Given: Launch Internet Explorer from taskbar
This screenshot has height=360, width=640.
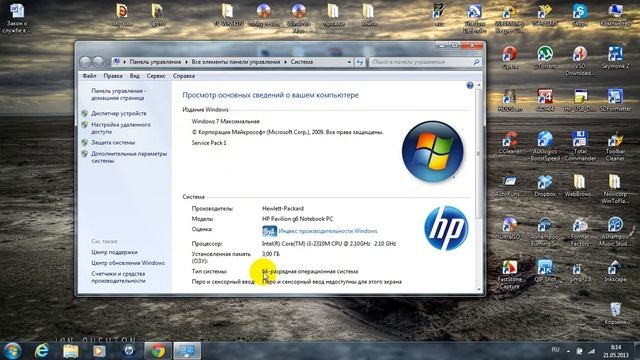Looking at the screenshot, I should coord(42,351).
